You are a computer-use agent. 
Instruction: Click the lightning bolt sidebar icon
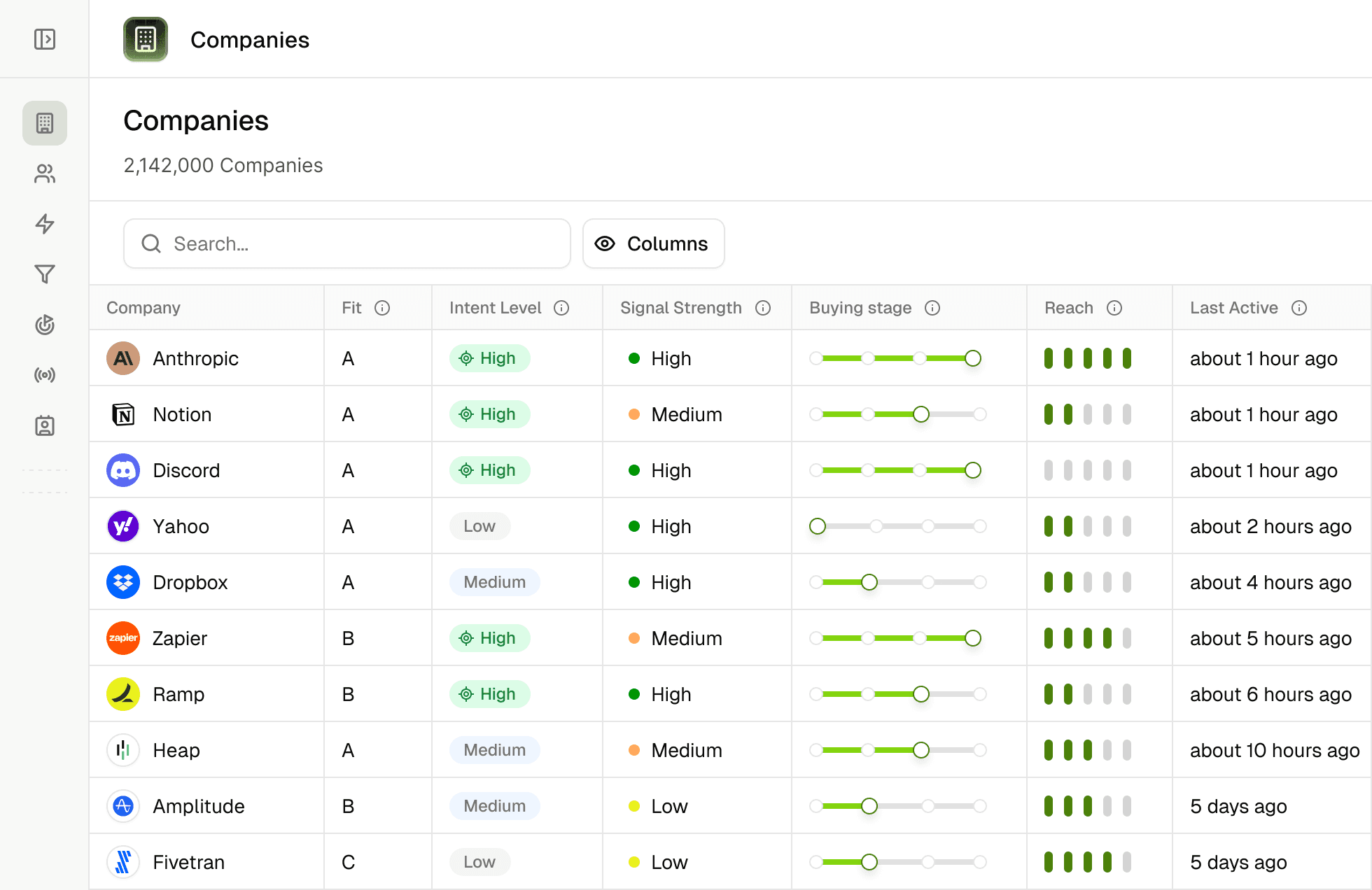tap(45, 224)
